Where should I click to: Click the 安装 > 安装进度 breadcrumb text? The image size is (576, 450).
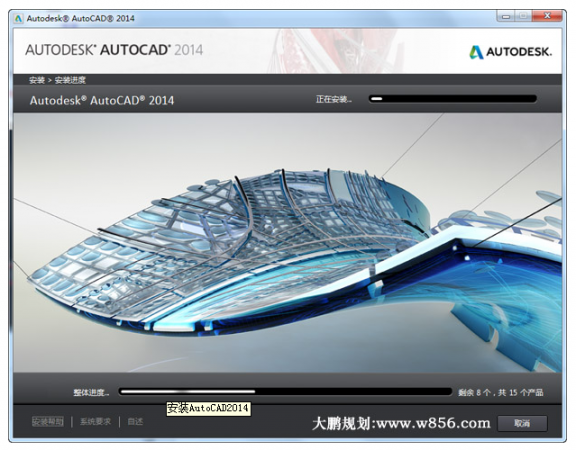click(x=57, y=80)
